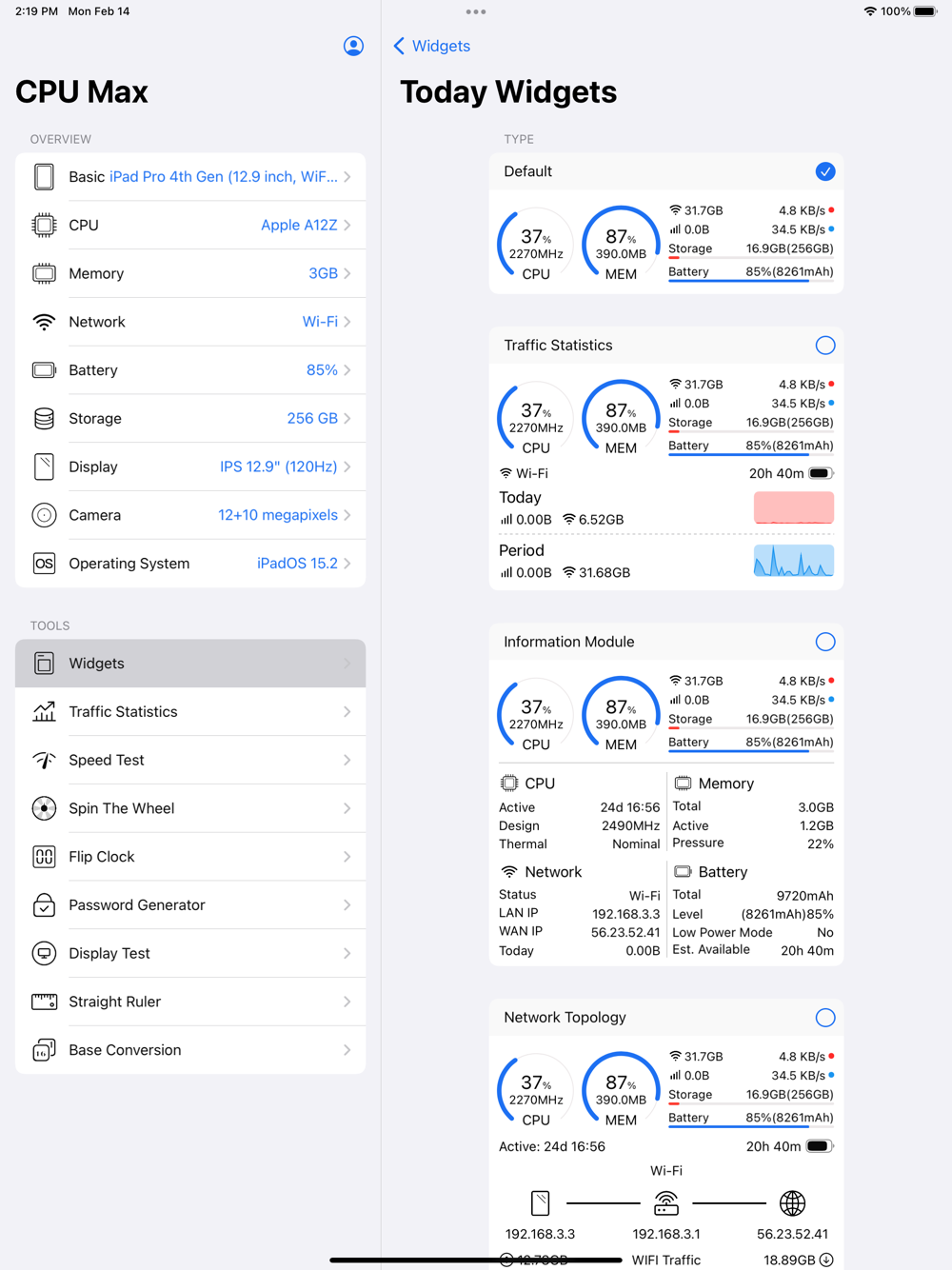
Task: Tap status bar time 2:19 PM
Action: point(36,11)
